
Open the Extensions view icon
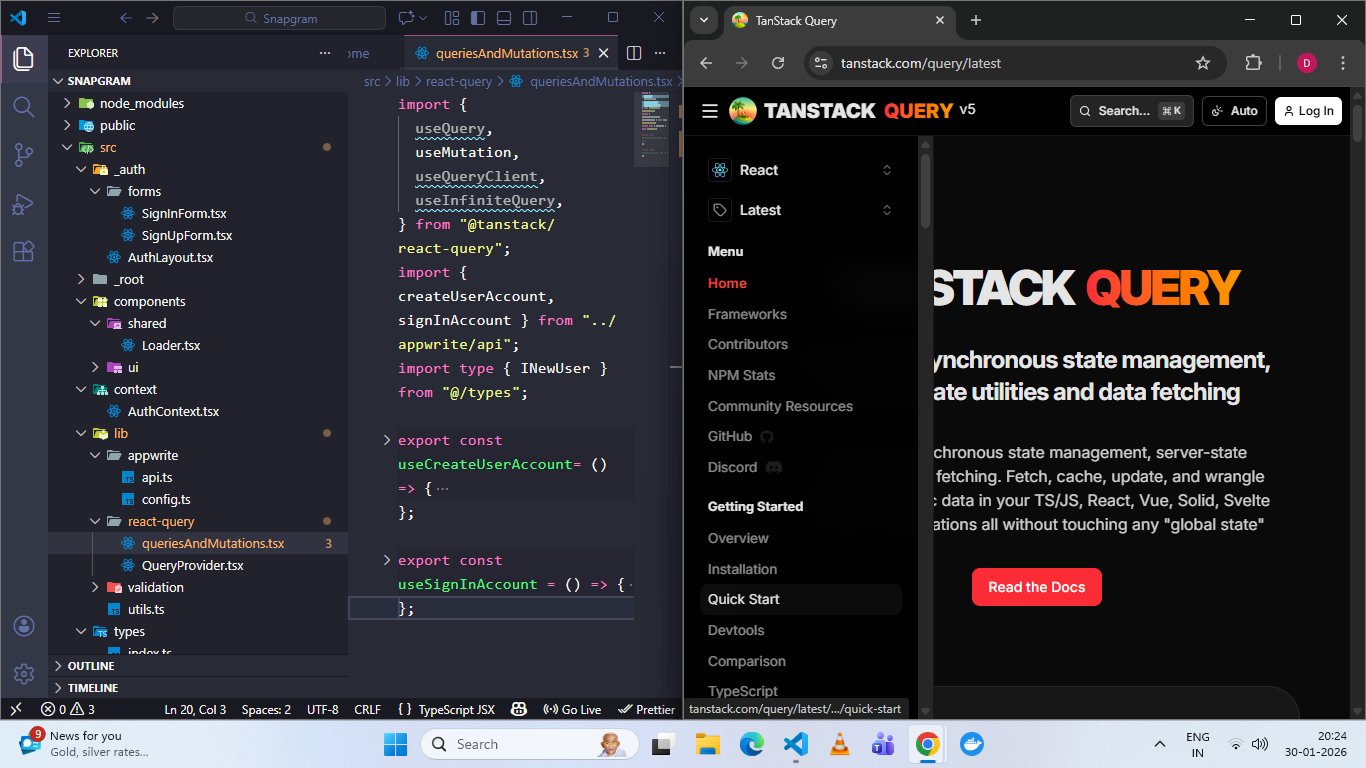tap(23, 252)
